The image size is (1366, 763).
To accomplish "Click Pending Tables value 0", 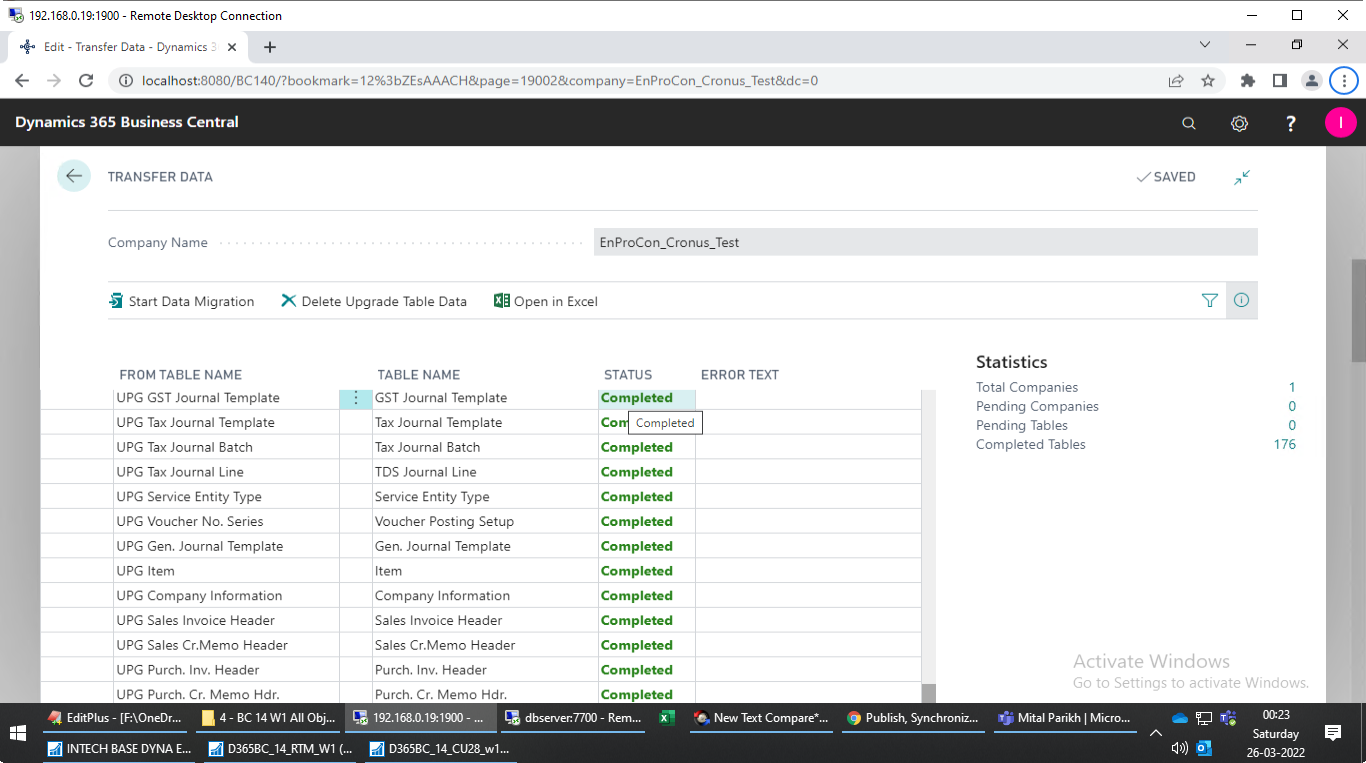I will (1292, 425).
